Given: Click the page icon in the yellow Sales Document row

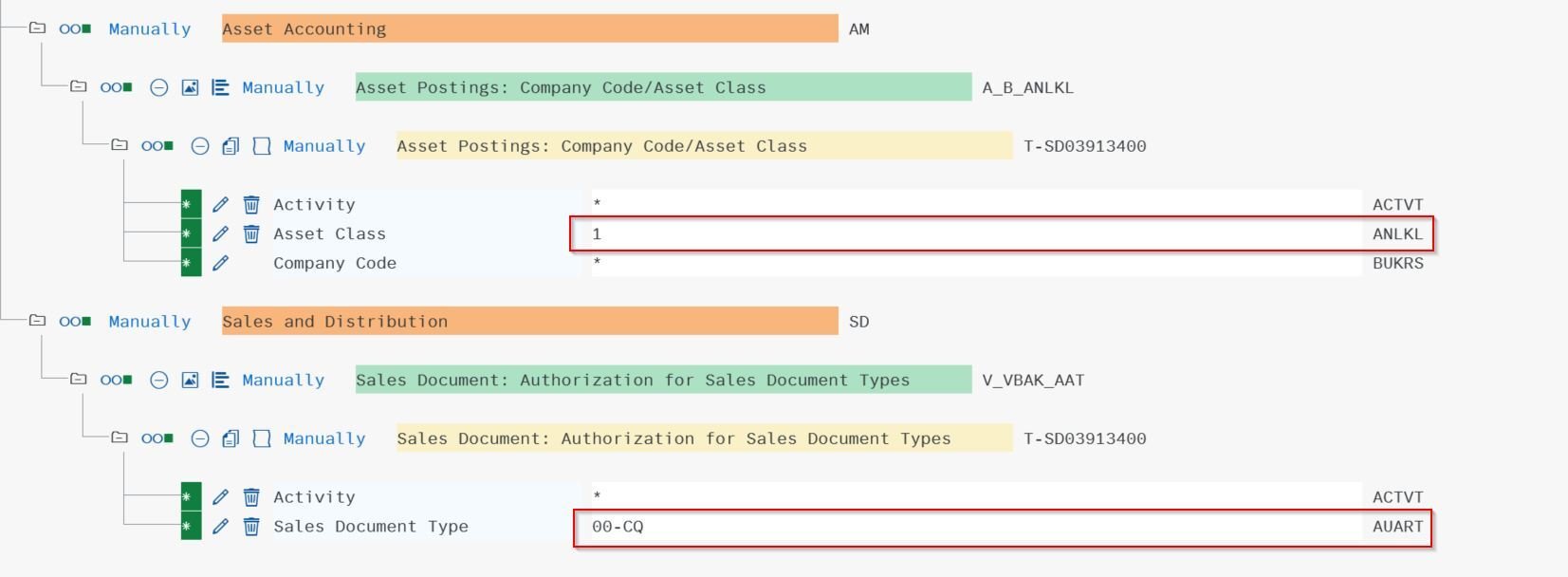Looking at the screenshot, I should click(x=262, y=438).
